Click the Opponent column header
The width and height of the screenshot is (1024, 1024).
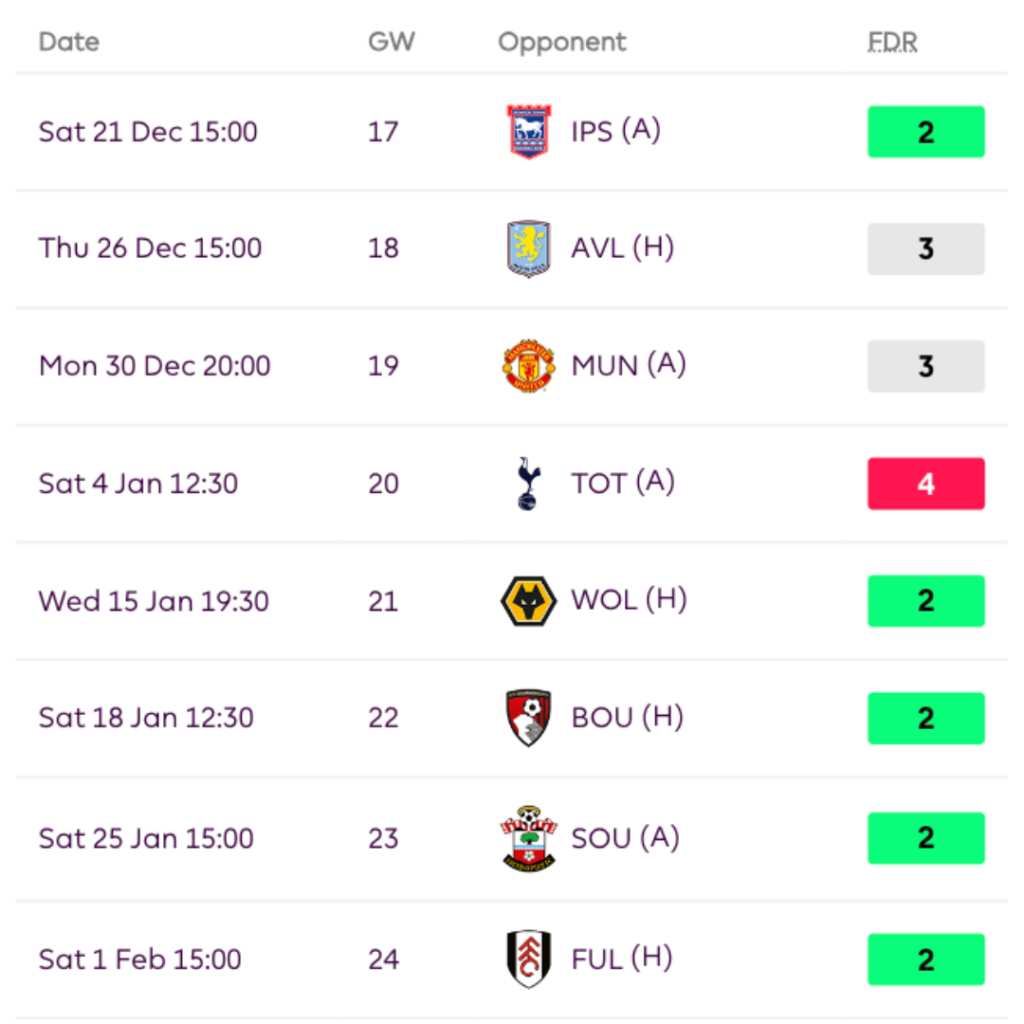click(562, 42)
